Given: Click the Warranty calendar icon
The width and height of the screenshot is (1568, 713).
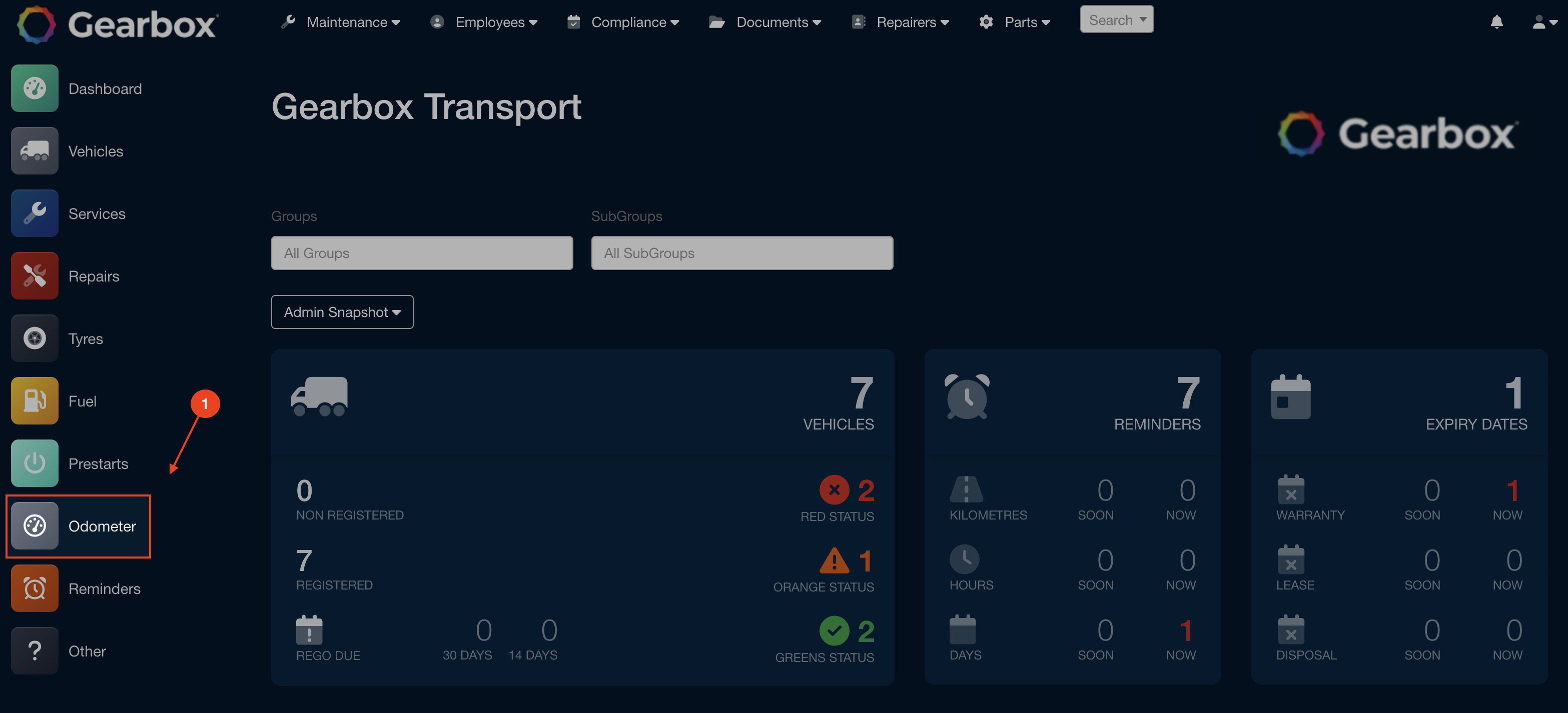Looking at the screenshot, I should click(x=1291, y=489).
